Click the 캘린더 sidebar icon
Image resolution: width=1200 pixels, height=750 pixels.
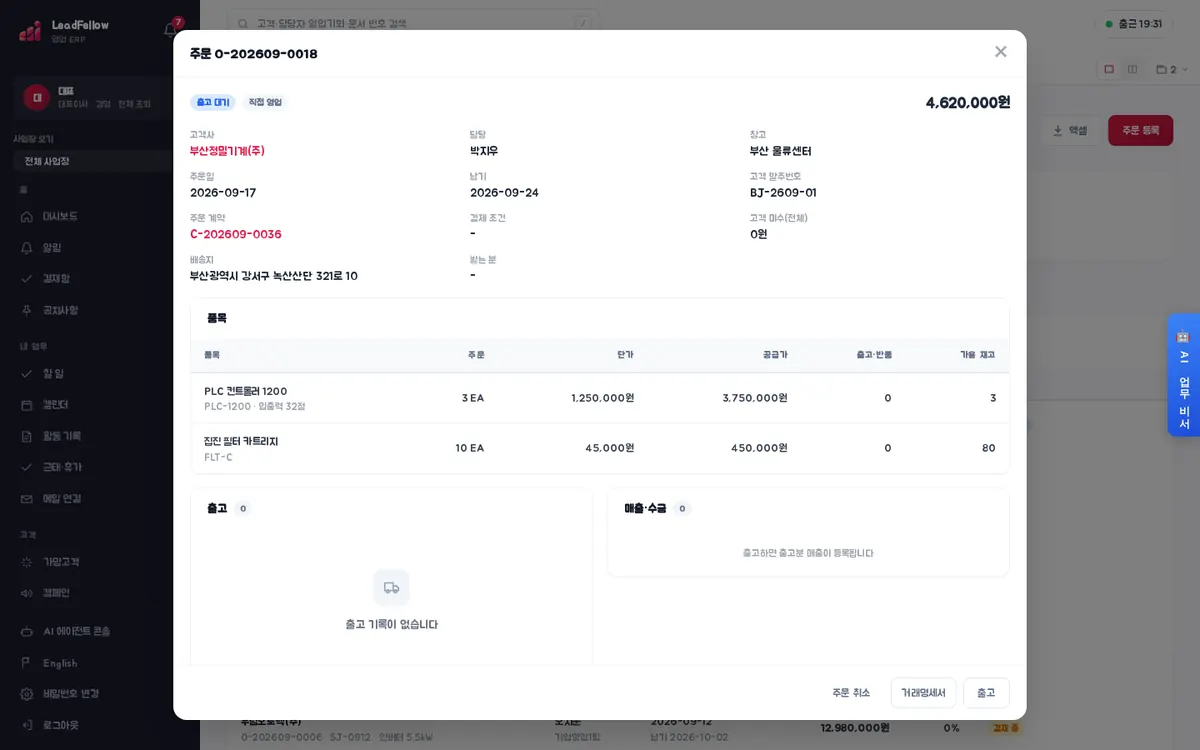click(x=27, y=405)
